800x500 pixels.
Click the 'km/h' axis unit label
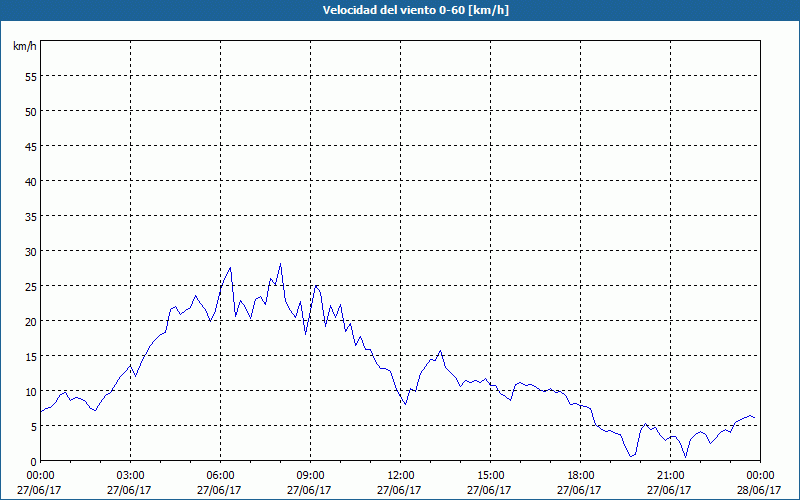(24, 46)
